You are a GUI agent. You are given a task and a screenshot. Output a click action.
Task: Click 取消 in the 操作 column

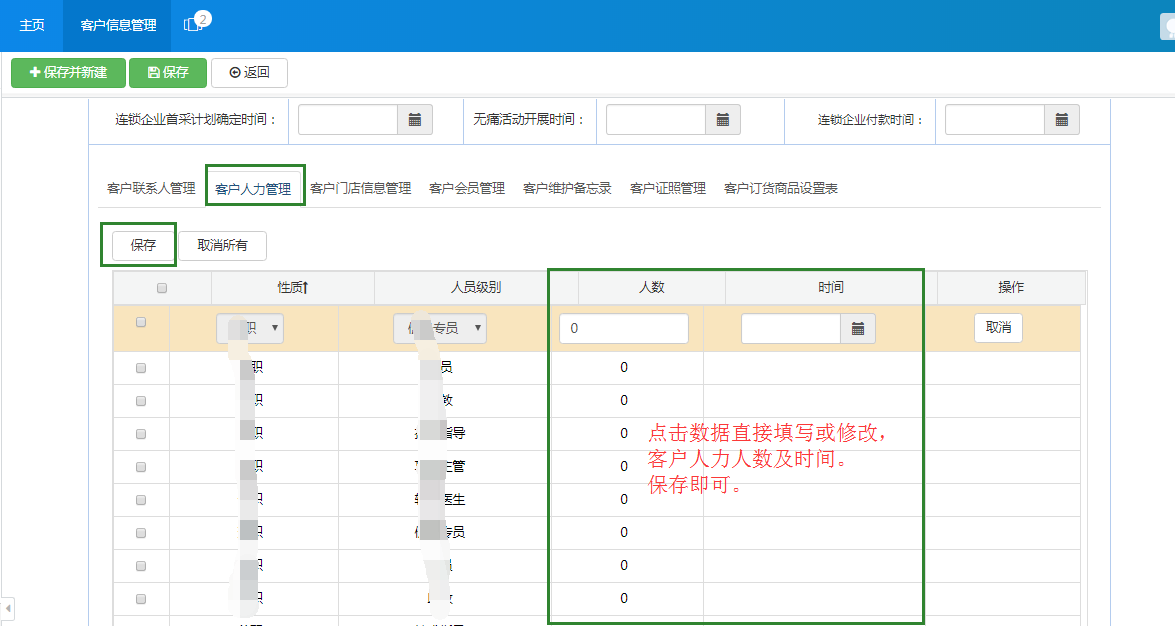[997, 327]
